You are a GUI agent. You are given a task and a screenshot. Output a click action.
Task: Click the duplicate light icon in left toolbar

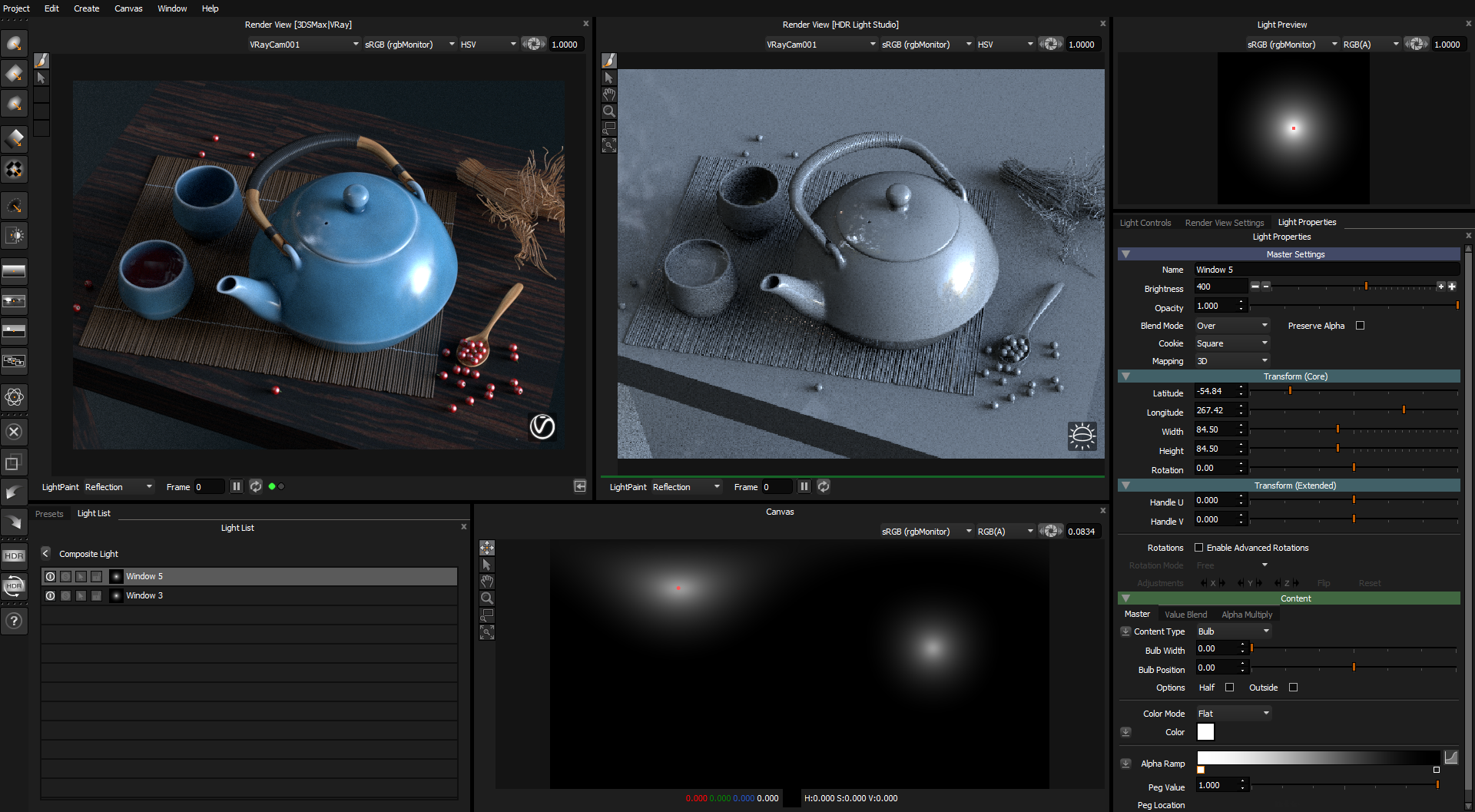14,463
